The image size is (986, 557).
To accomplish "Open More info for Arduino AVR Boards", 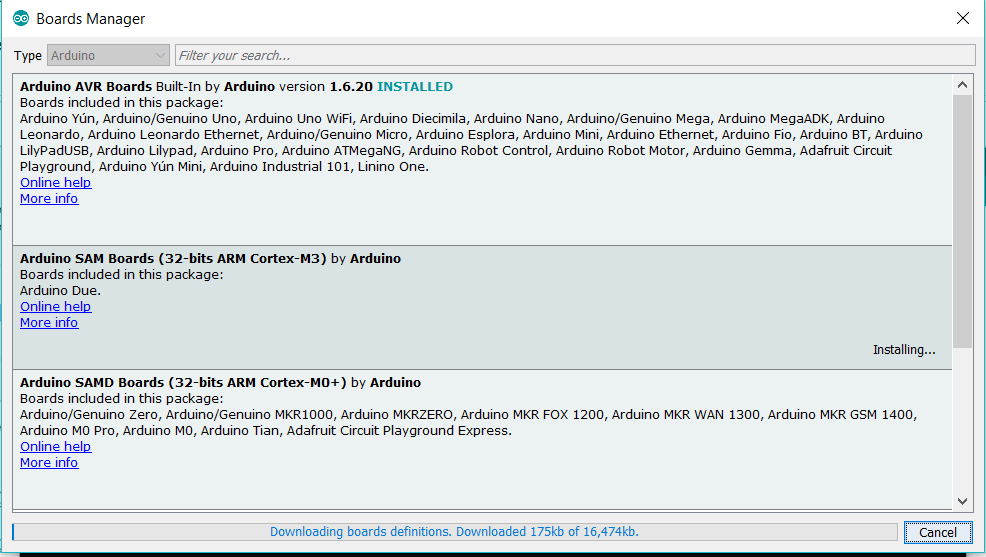I will coord(49,199).
